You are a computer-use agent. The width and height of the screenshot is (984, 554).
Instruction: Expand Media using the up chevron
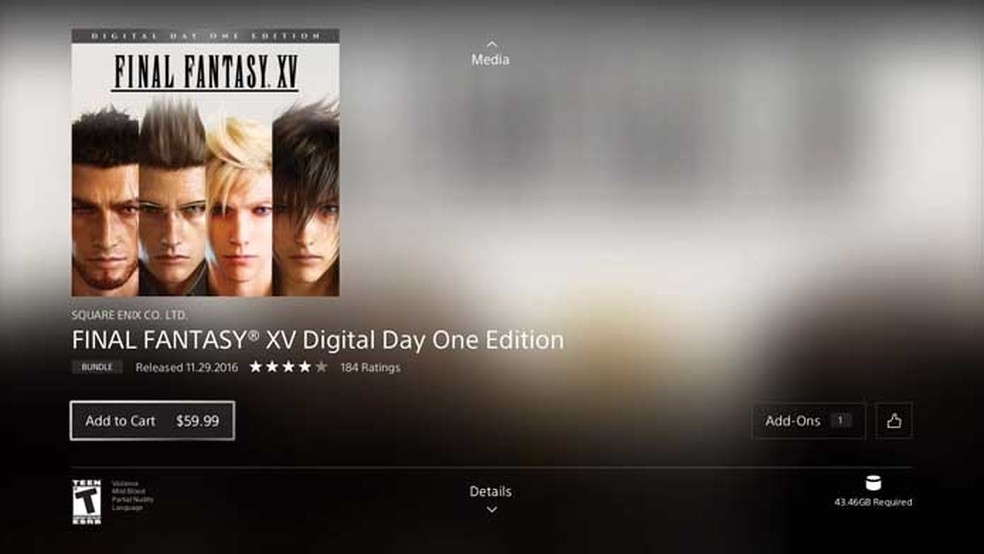pos(491,44)
